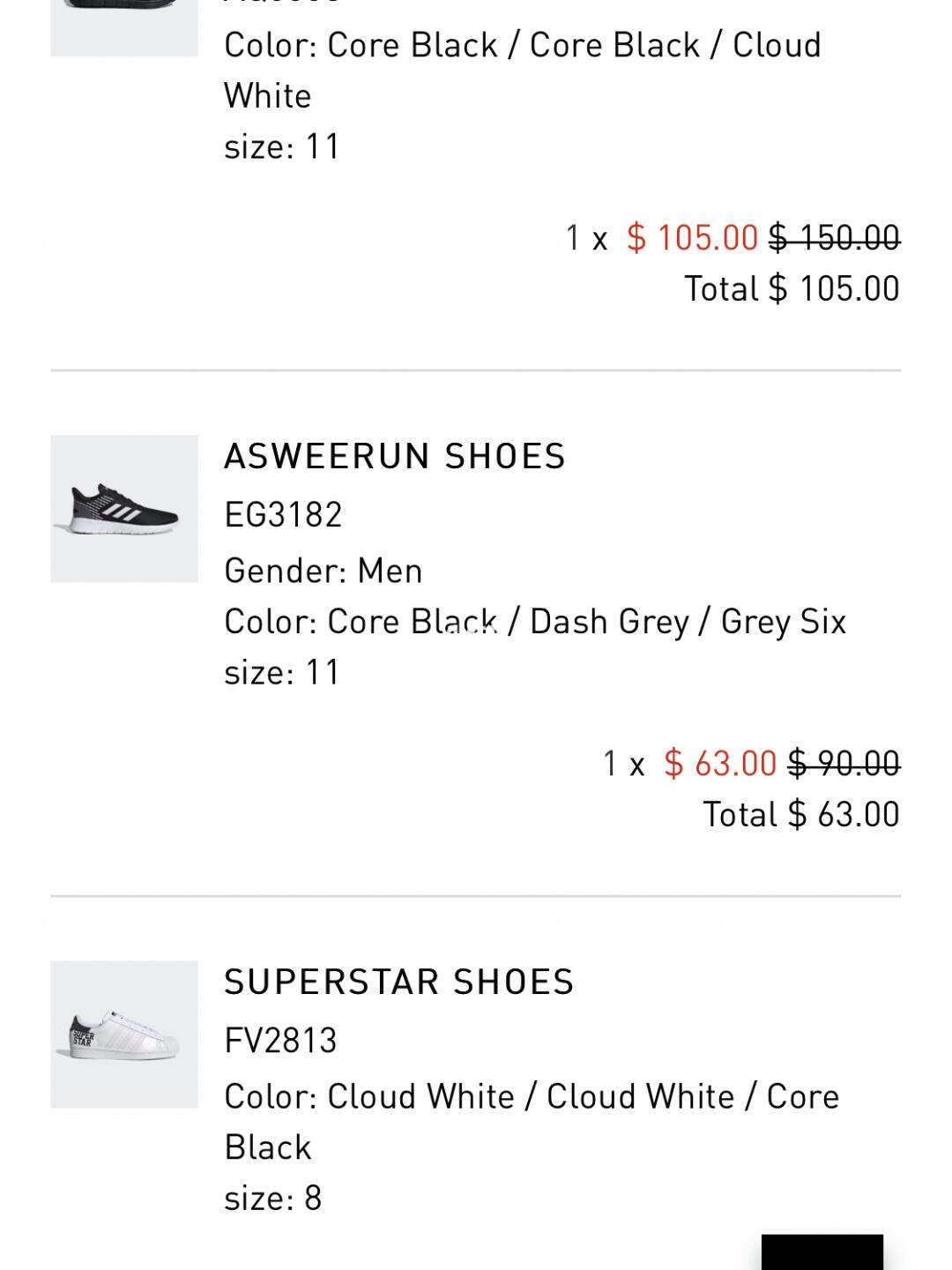Tap the Superstar shoe product image

(124, 1035)
